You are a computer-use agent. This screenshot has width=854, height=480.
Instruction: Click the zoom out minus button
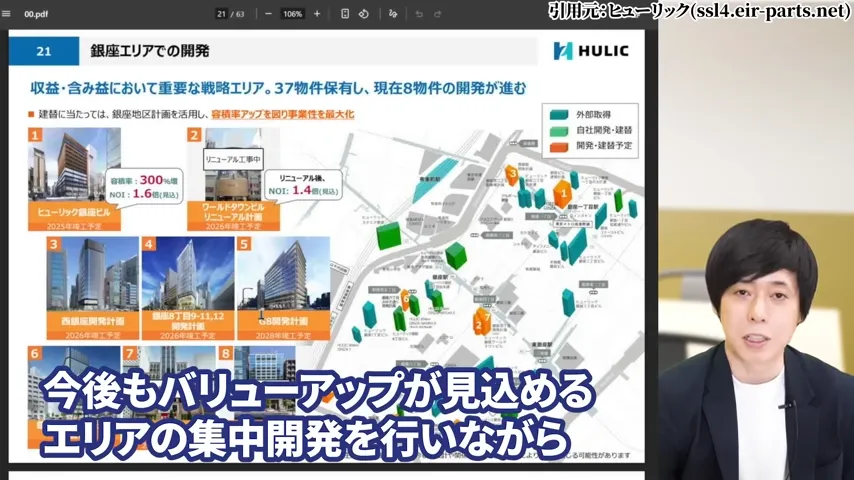tap(268, 14)
